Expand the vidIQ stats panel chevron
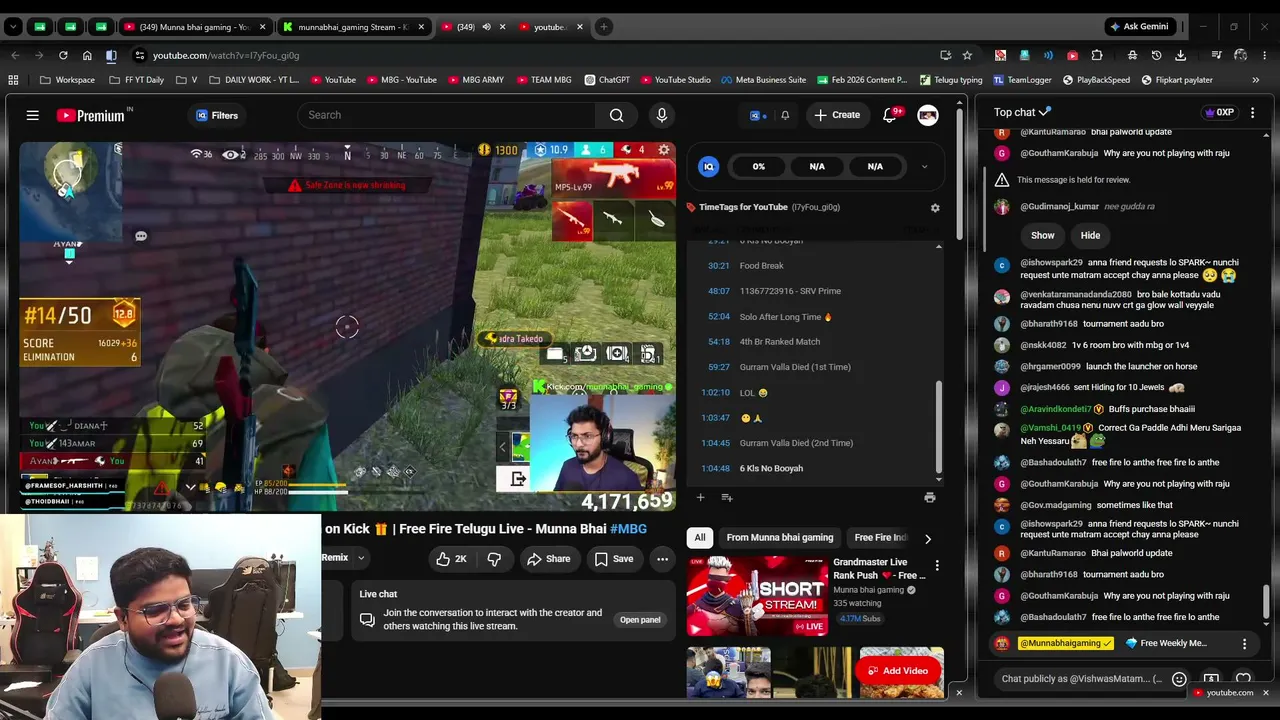 coord(924,167)
